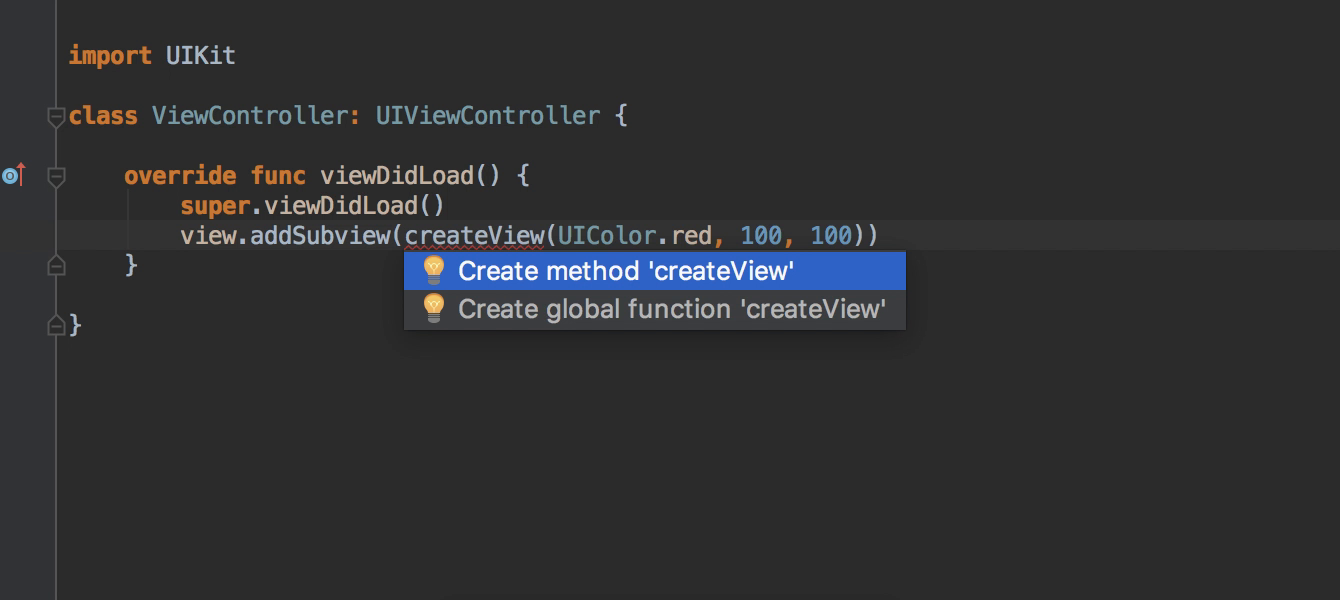The image size is (1340, 600).
Task: Click fold end marker at class closing brace
Action: (x=56, y=324)
